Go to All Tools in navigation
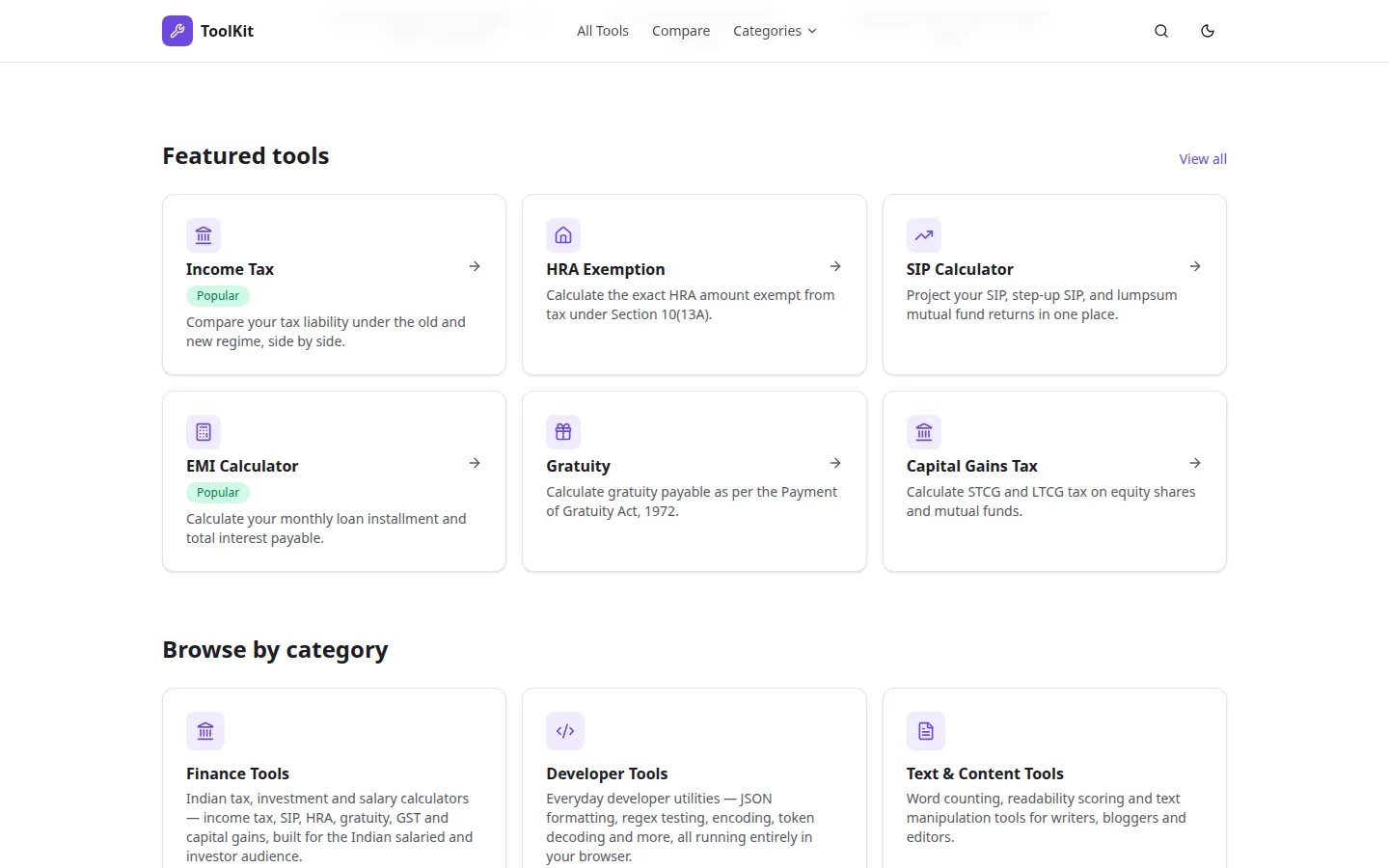 tap(603, 31)
